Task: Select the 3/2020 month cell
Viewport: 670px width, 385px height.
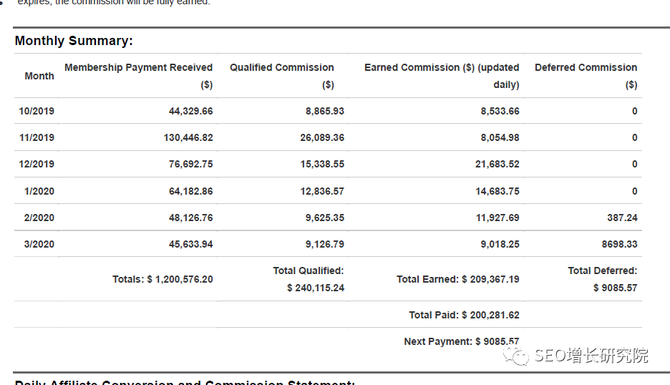Action: 39,244
